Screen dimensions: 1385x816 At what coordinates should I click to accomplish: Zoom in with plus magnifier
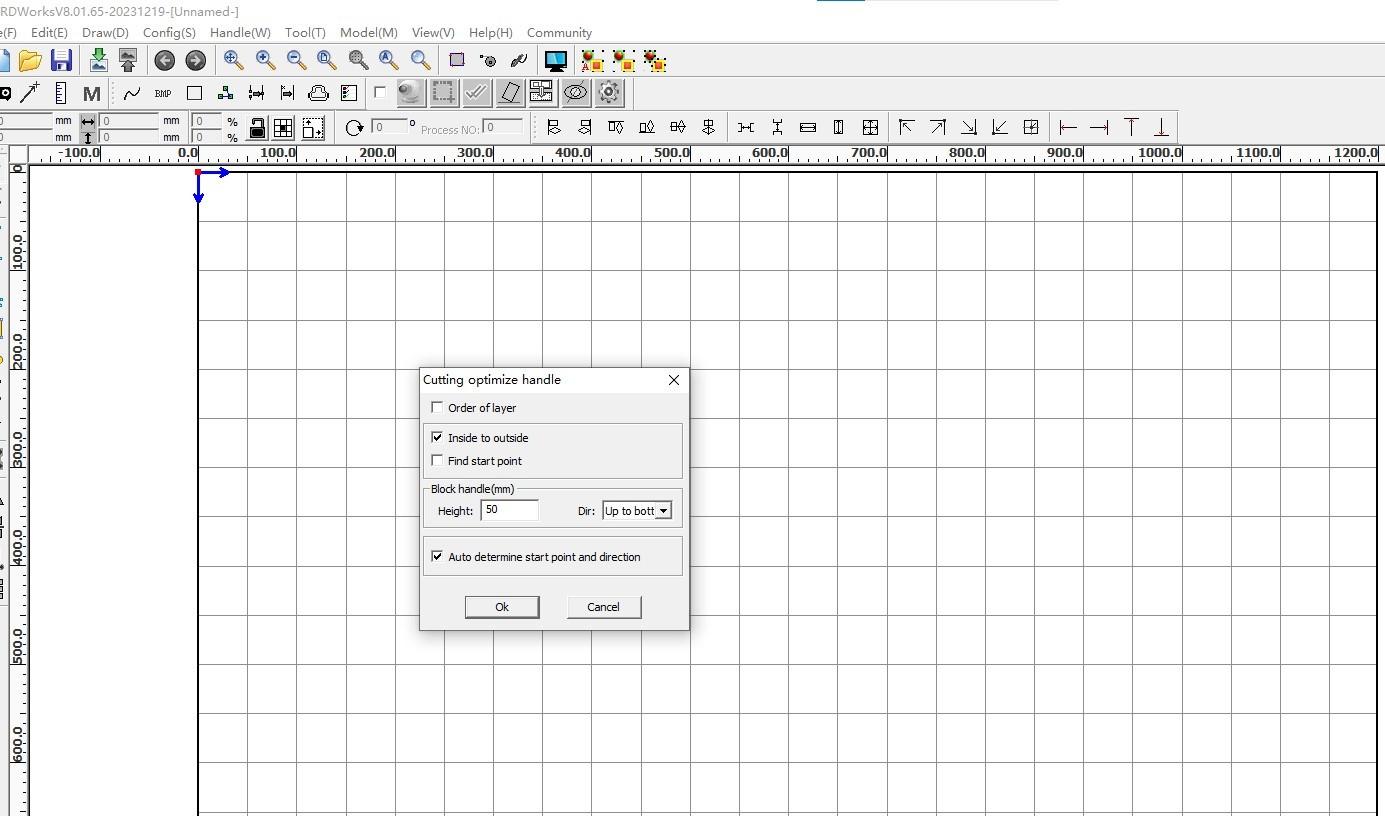265,61
